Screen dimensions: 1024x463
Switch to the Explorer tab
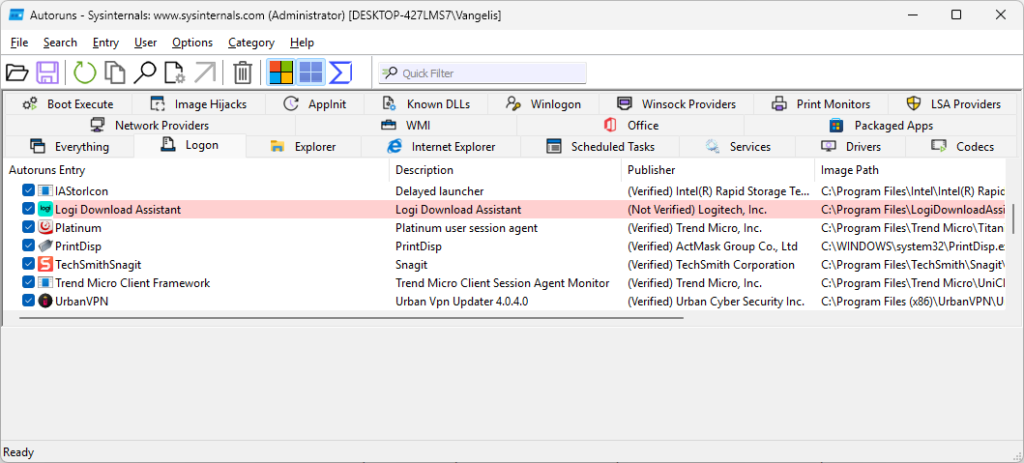click(304, 147)
